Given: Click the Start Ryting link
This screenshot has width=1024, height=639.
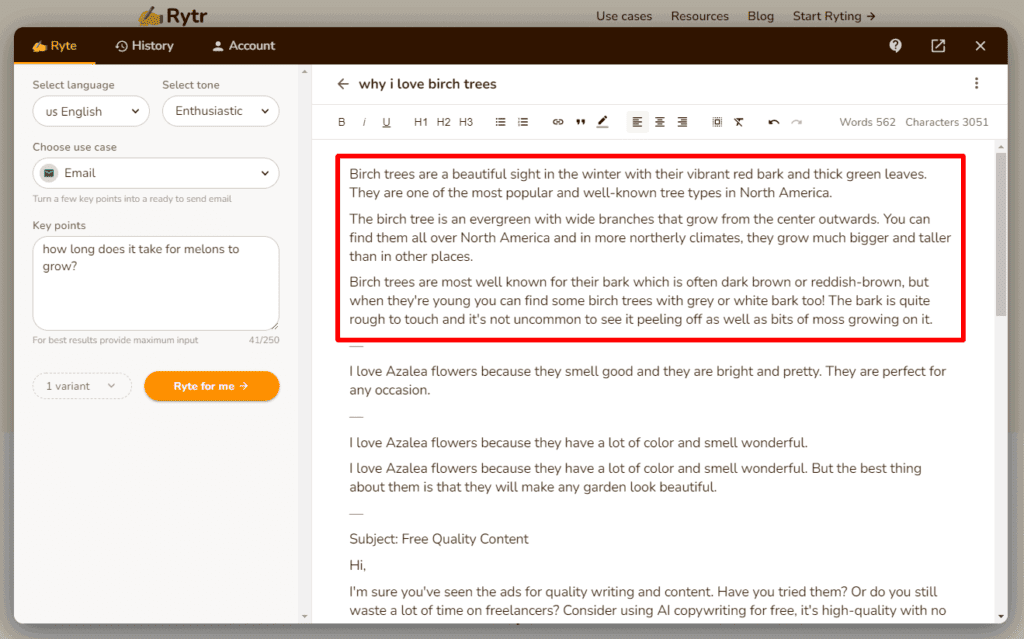Looking at the screenshot, I should pyautogui.click(x=834, y=16).
